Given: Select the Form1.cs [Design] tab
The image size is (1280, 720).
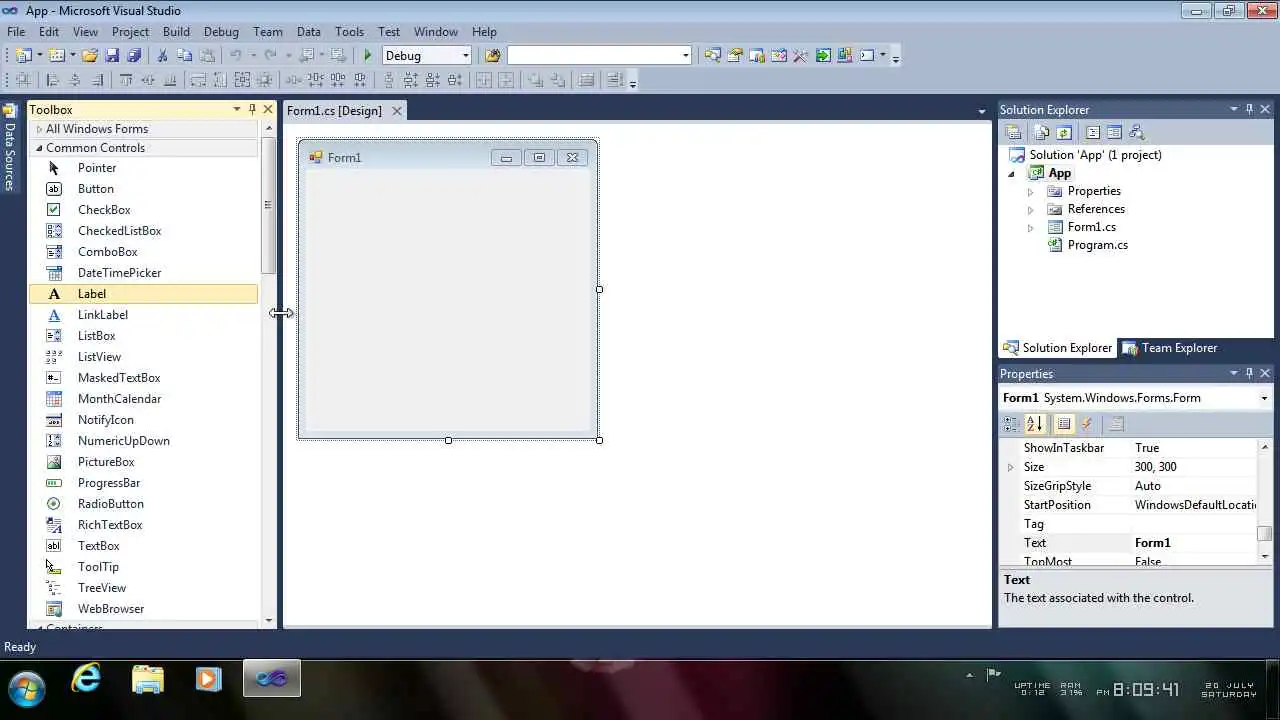Looking at the screenshot, I should pyautogui.click(x=335, y=111).
